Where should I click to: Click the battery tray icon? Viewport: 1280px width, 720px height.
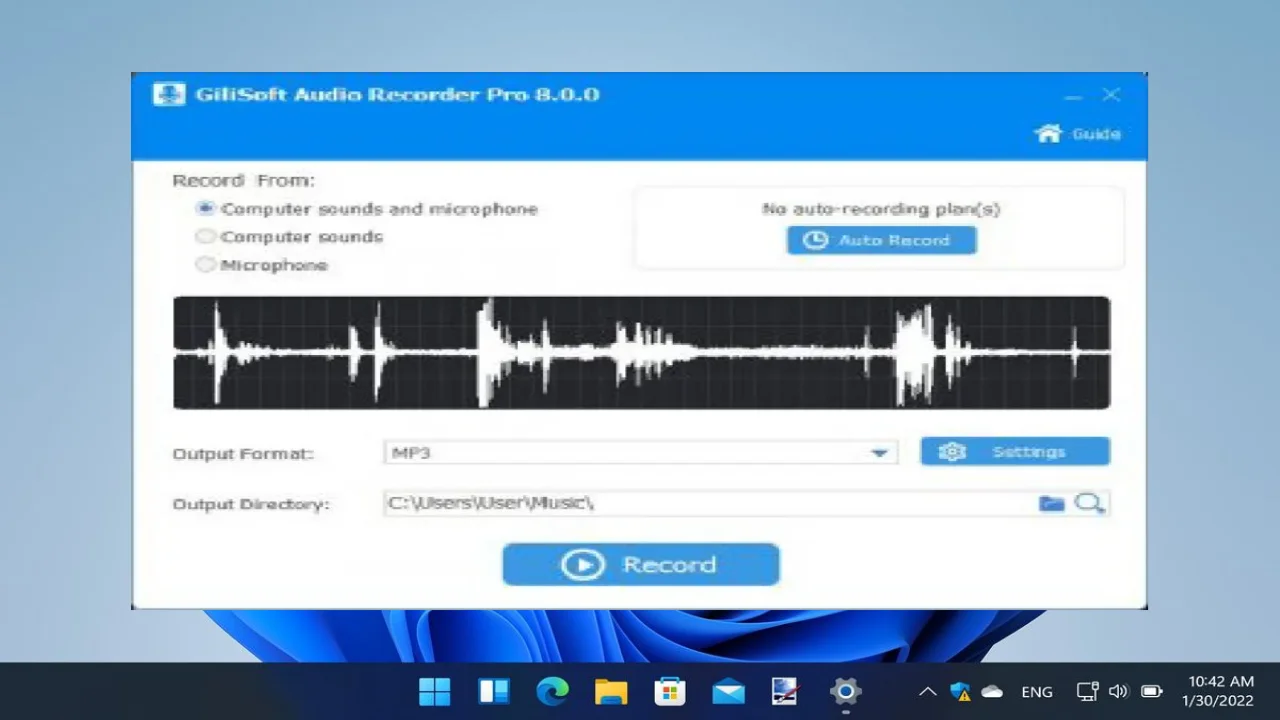click(x=1151, y=691)
